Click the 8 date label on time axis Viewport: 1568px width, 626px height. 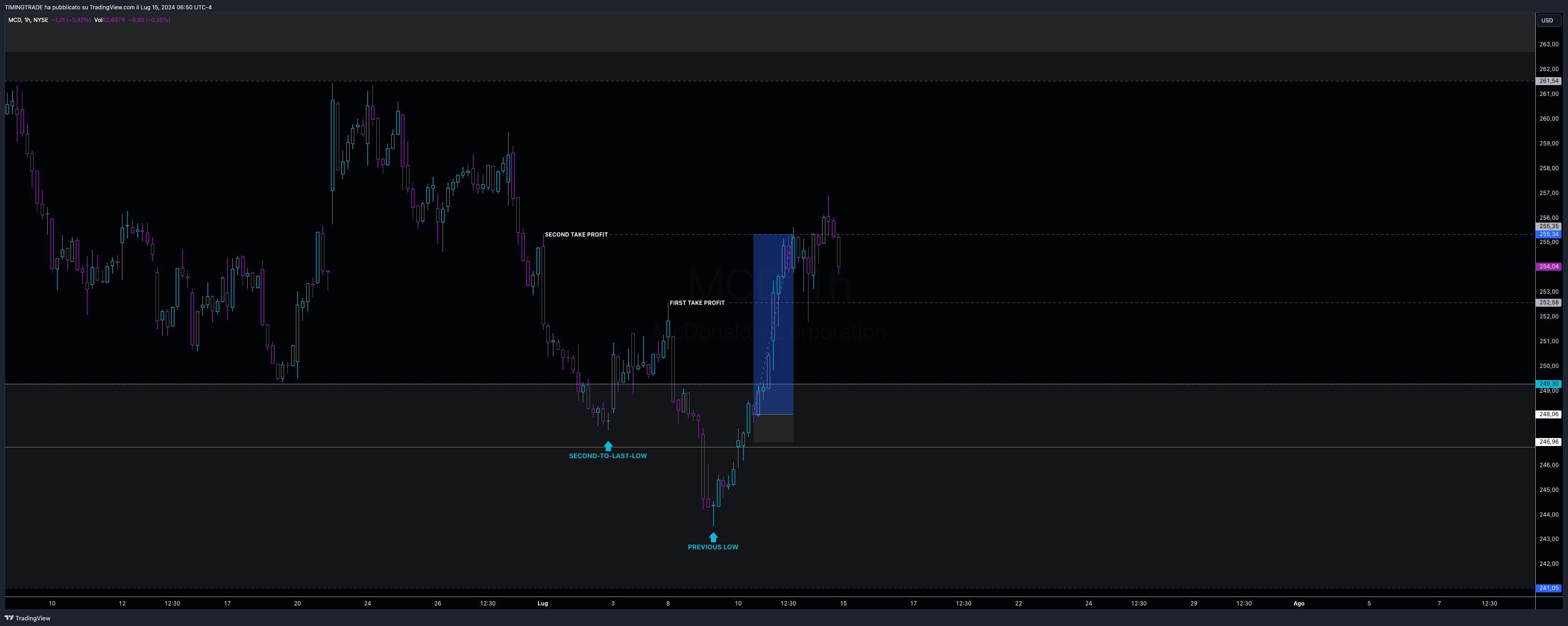[668, 604]
